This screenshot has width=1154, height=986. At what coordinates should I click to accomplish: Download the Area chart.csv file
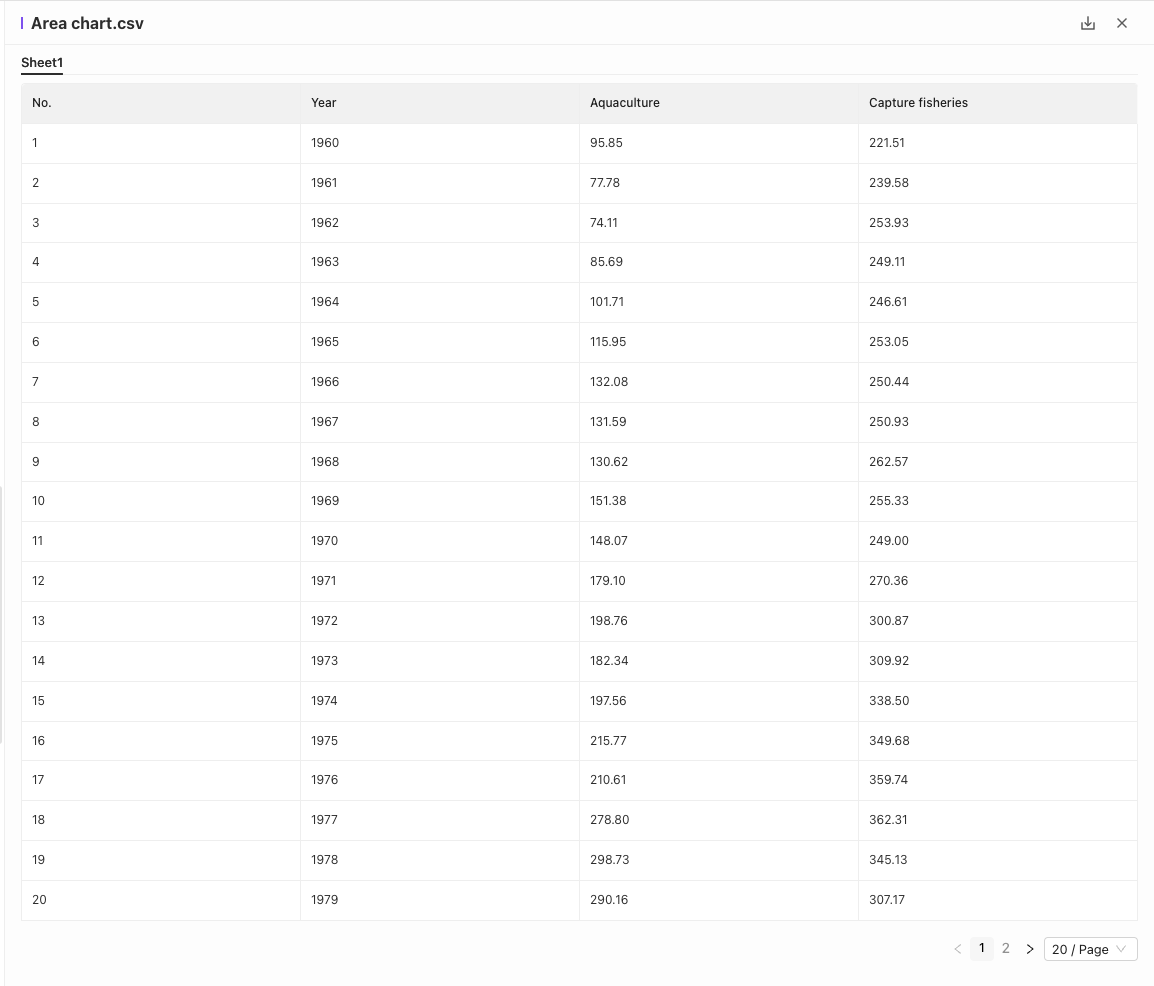pyautogui.click(x=1088, y=24)
